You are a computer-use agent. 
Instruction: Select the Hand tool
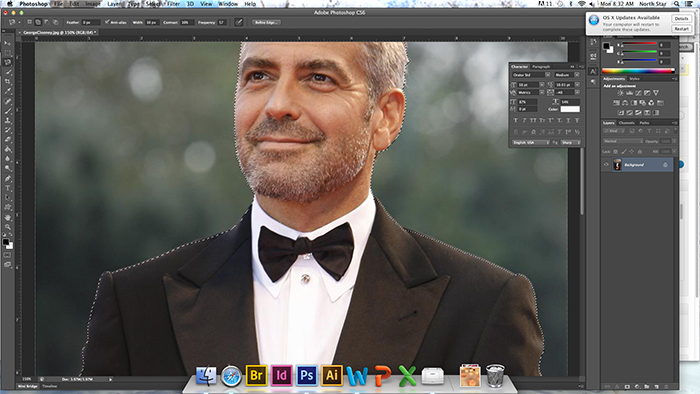[x=8, y=217]
